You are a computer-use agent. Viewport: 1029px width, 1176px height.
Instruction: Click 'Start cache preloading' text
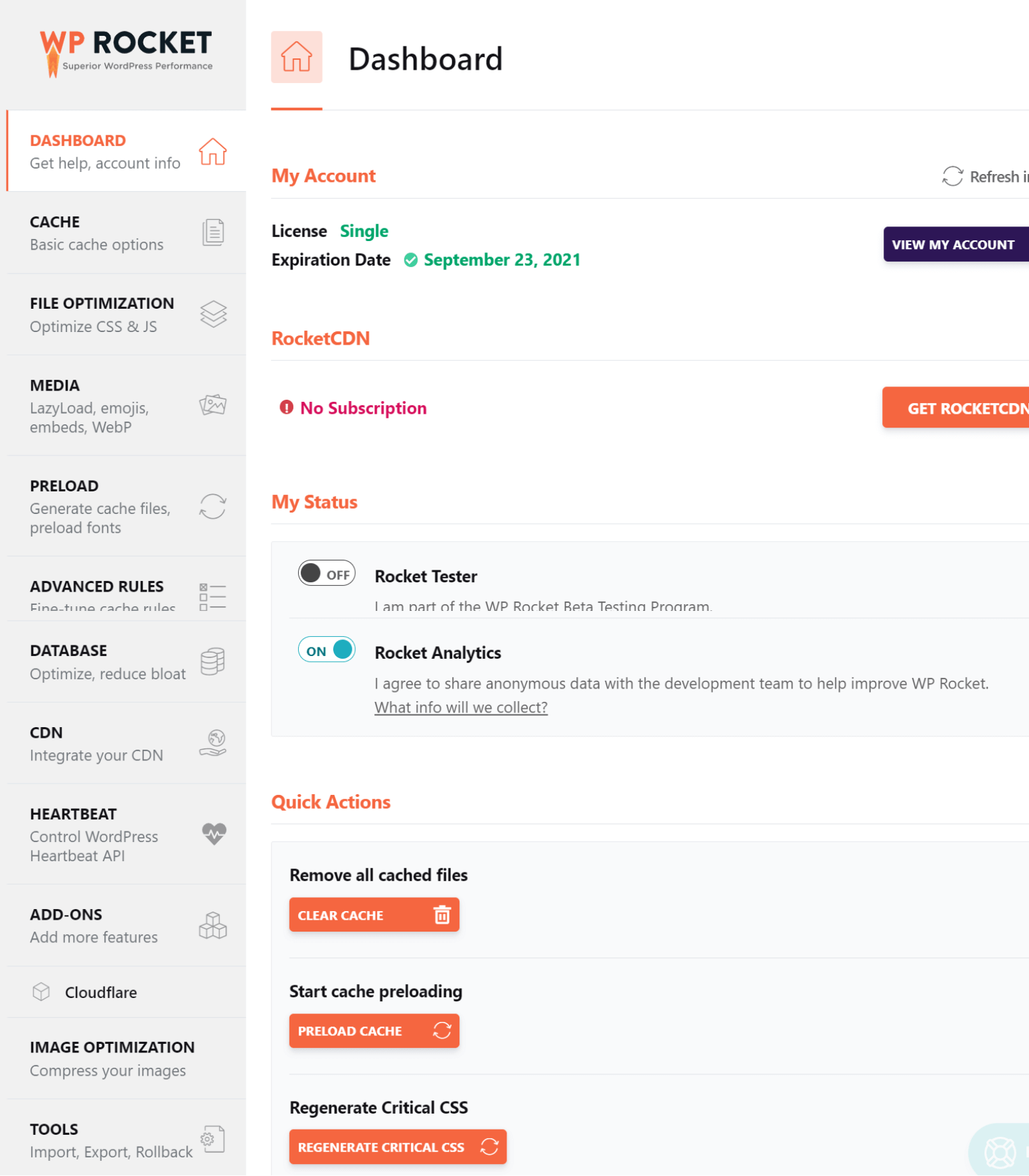(x=376, y=991)
